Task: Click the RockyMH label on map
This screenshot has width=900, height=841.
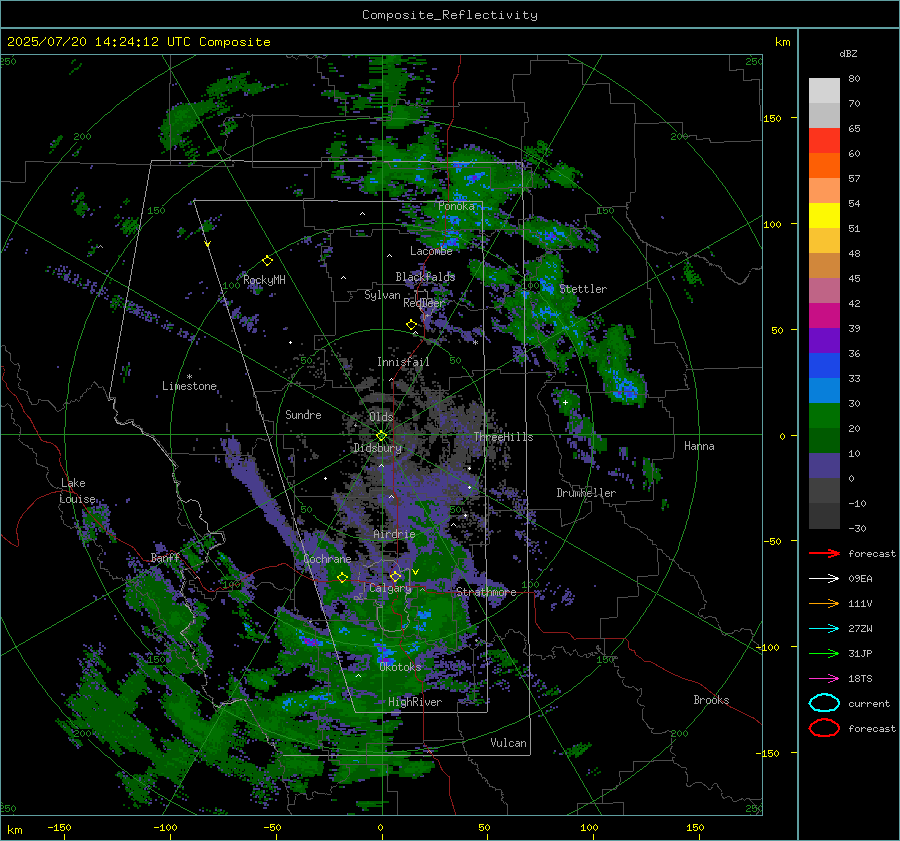Action: tap(264, 280)
